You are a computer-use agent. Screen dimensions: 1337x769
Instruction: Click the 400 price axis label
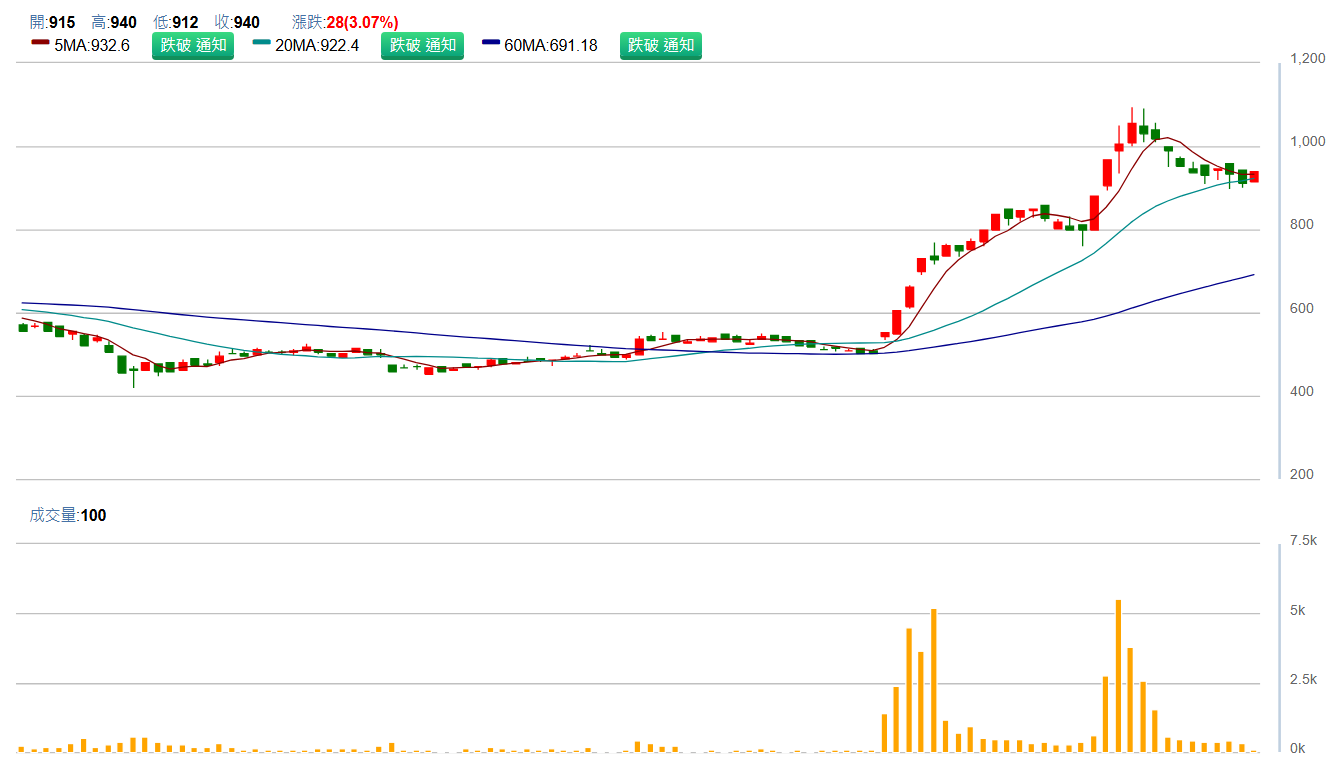pos(1302,392)
